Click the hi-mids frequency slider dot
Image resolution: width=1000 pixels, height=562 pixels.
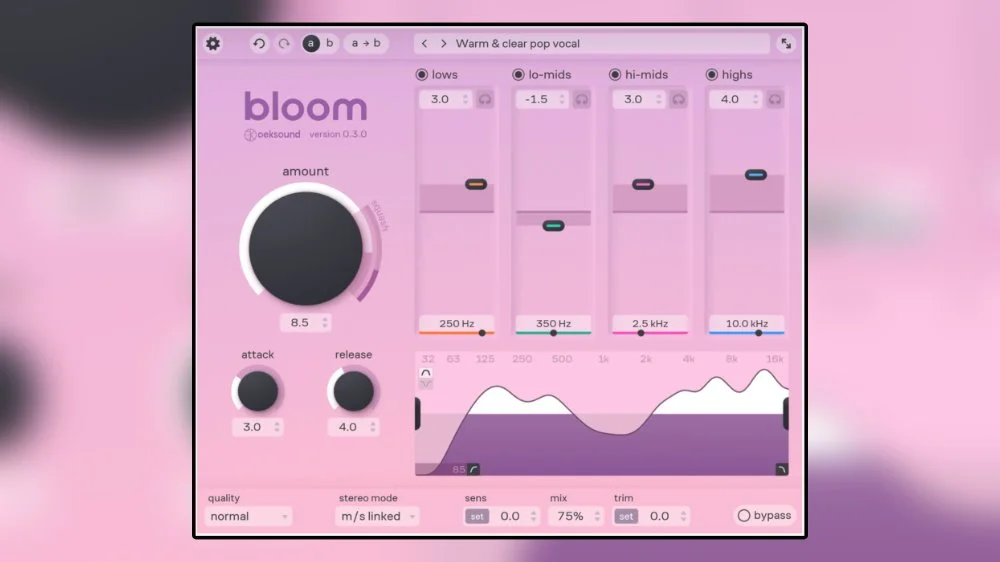point(641,333)
